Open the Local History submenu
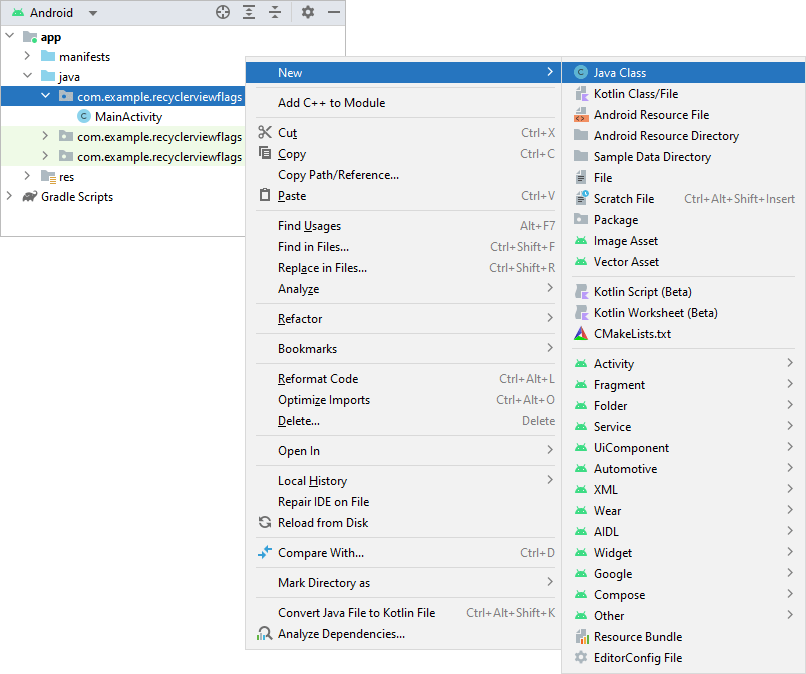 403,481
